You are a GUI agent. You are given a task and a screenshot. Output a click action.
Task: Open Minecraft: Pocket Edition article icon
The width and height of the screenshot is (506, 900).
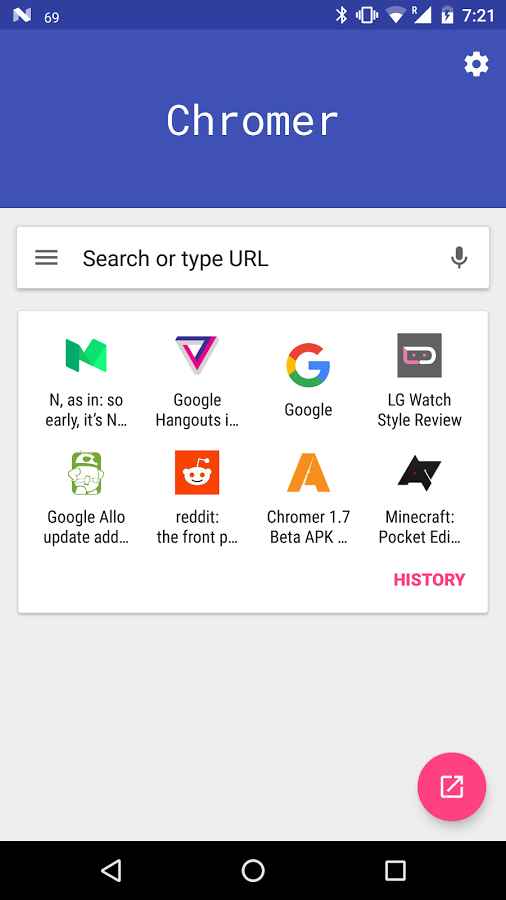(419, 473)
